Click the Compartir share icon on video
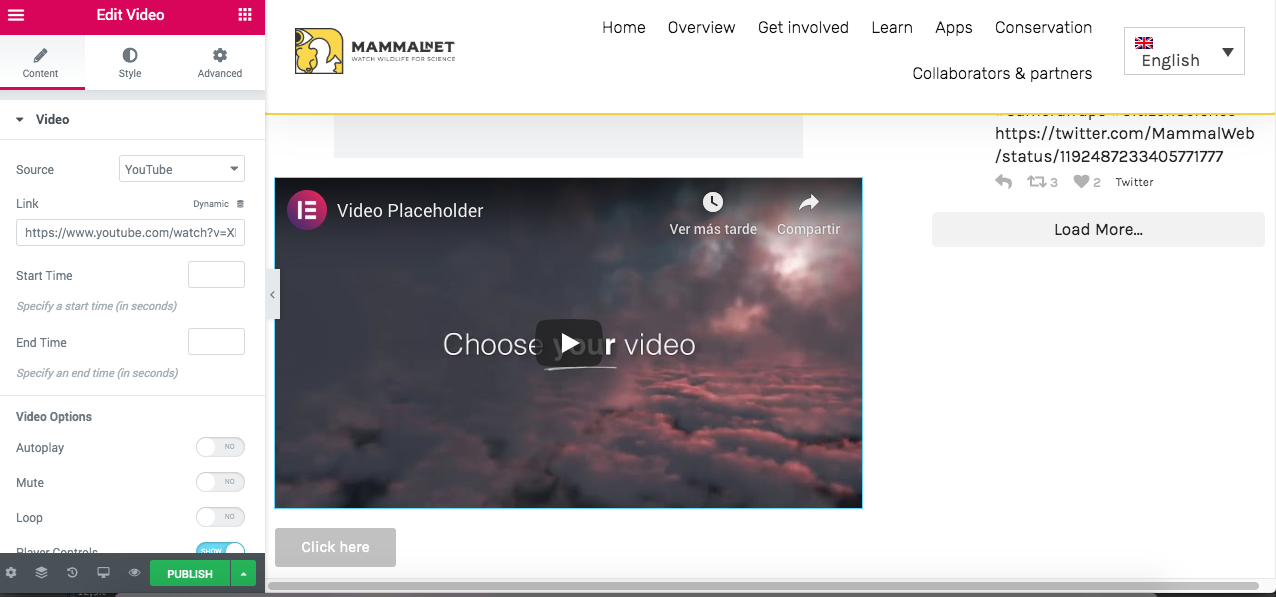The image size is (1276, 597). click(x=808, y=204)
